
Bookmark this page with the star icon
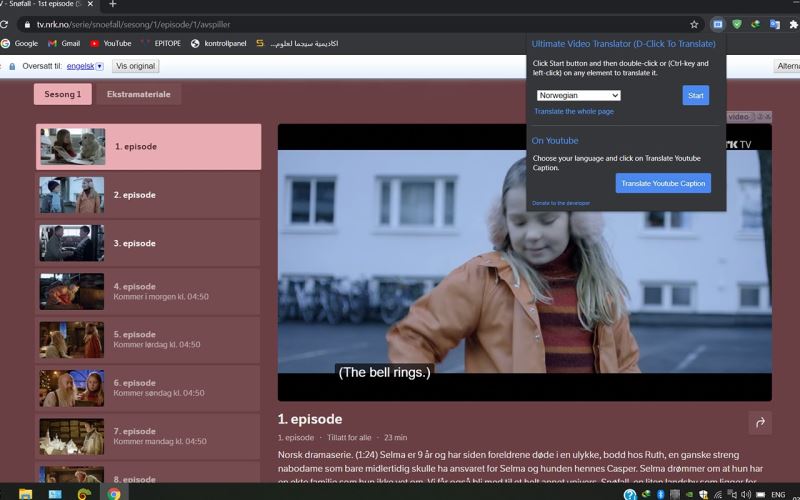tap(694, 24)
